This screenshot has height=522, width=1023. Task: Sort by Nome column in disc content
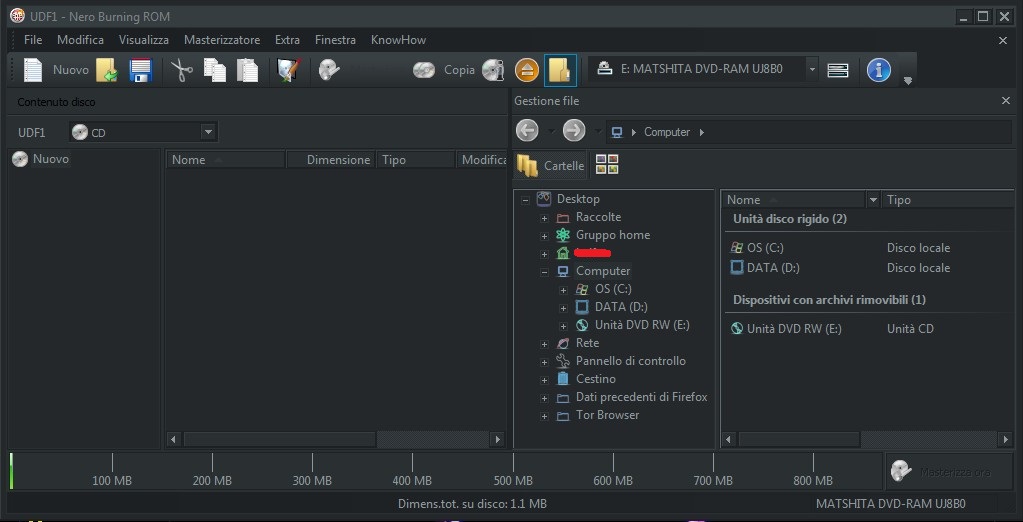point(225,159)
